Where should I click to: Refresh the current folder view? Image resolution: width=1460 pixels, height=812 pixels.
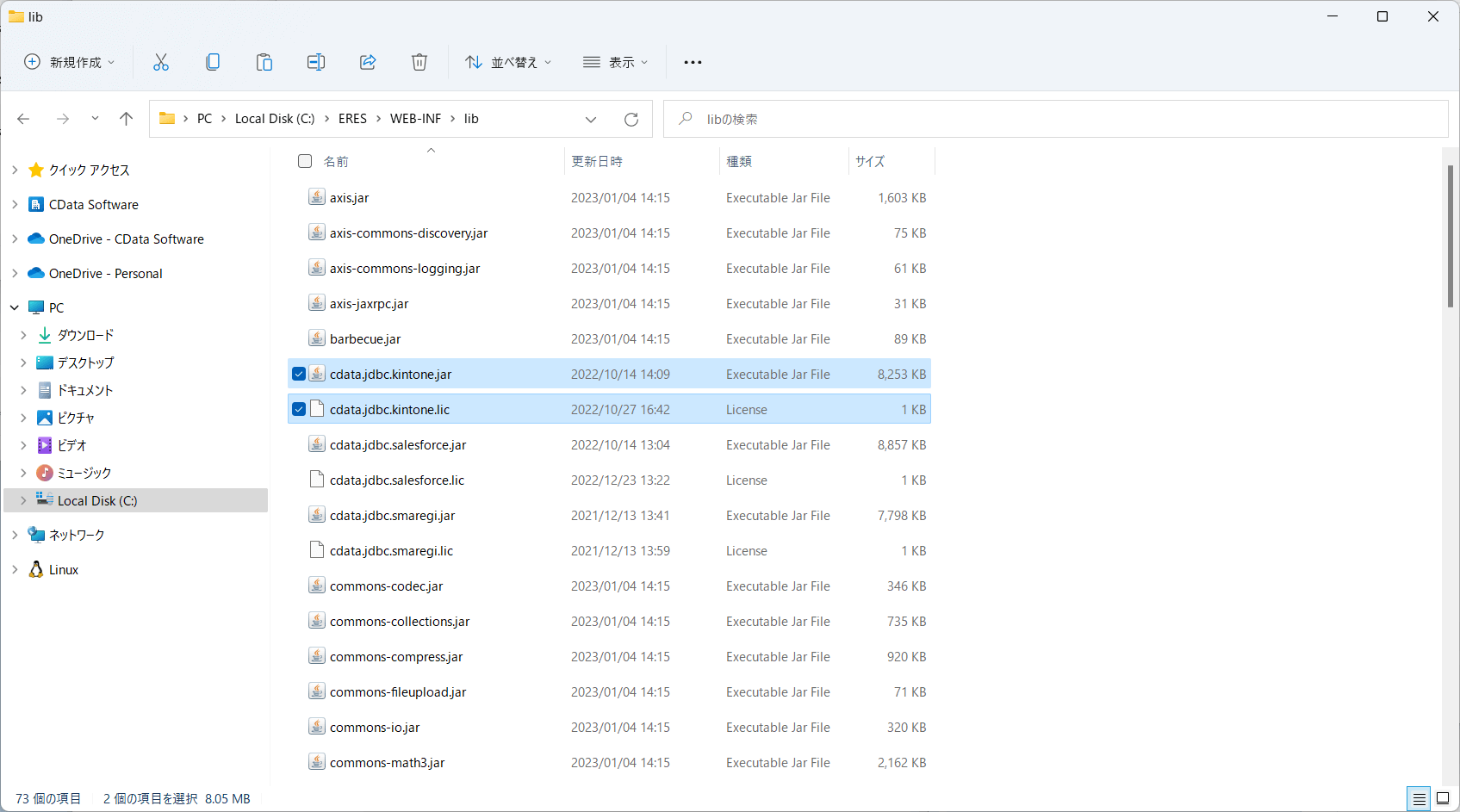pyautogui.click(x=631, y=120)
